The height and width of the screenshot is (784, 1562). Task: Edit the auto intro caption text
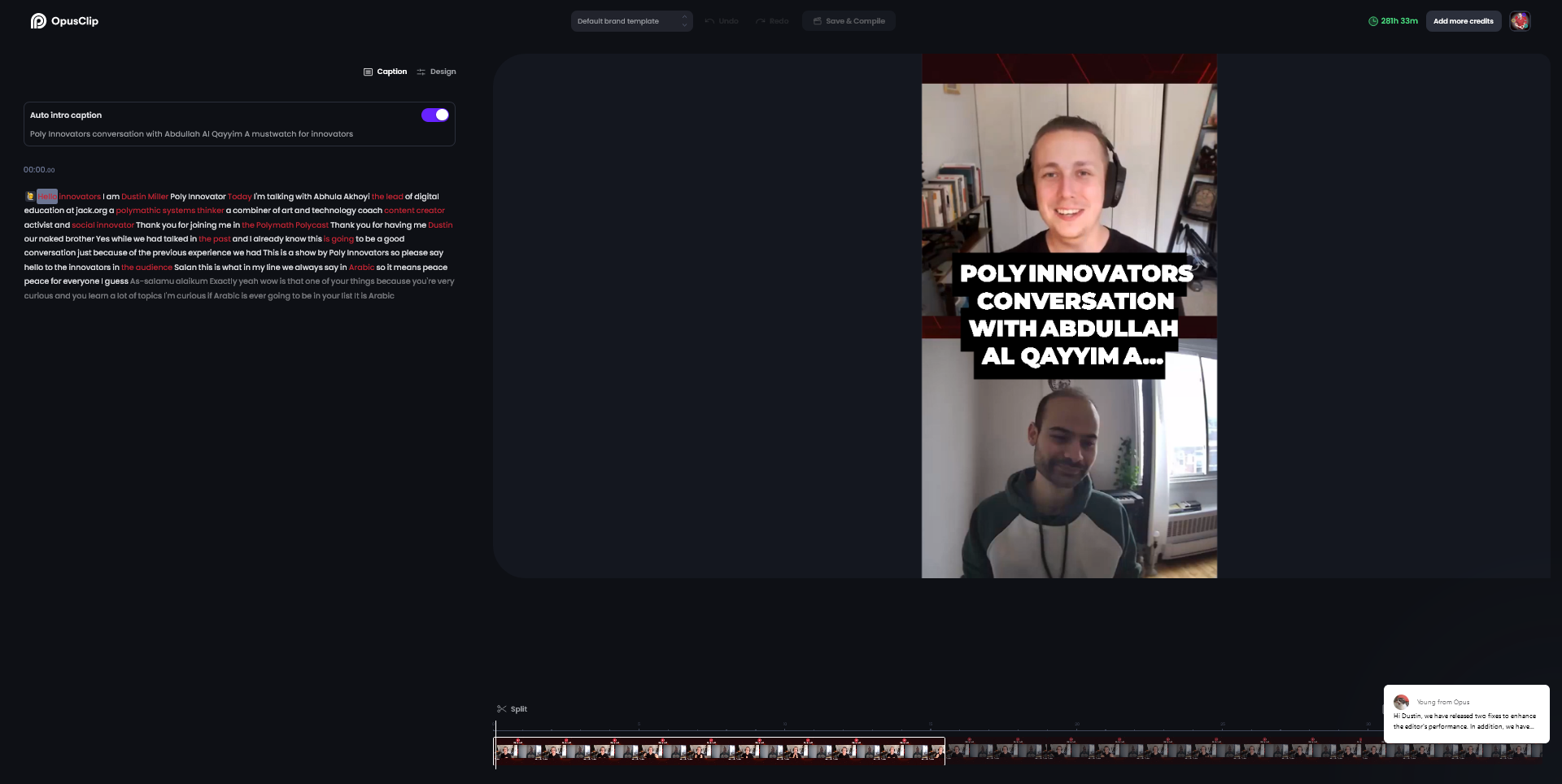click(192, 134)
